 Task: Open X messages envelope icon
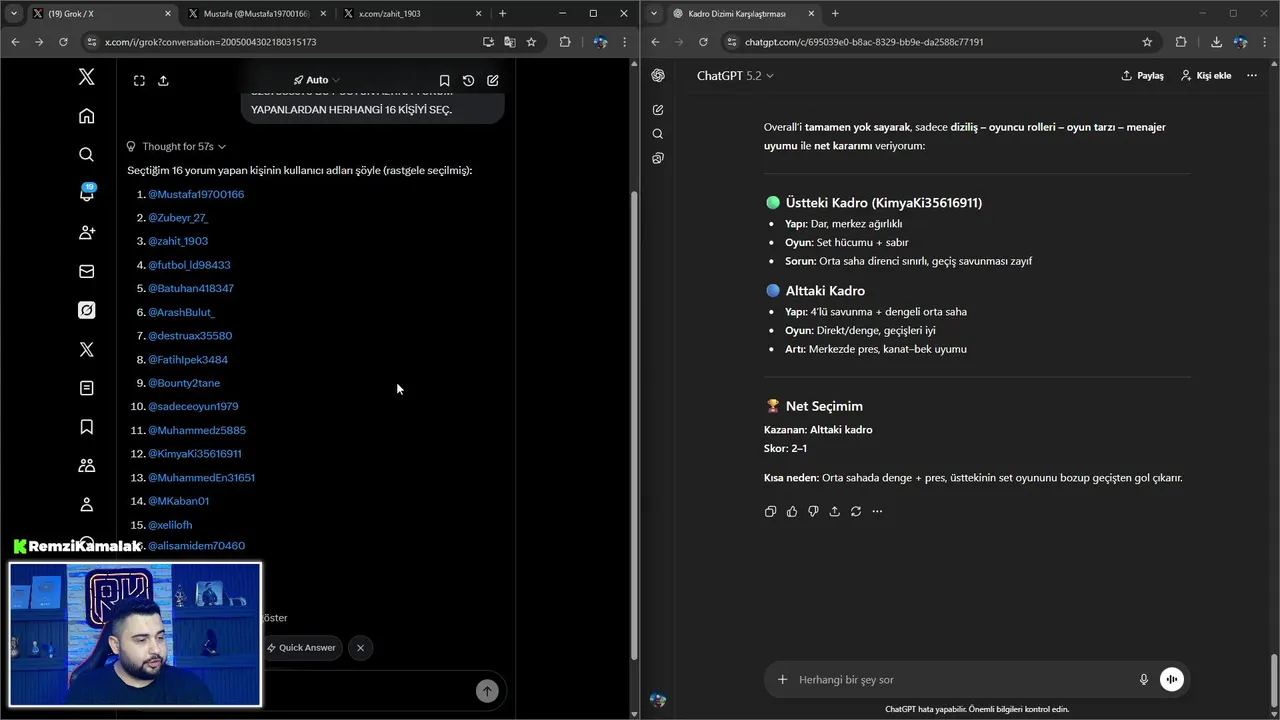[x=86, y=271]
